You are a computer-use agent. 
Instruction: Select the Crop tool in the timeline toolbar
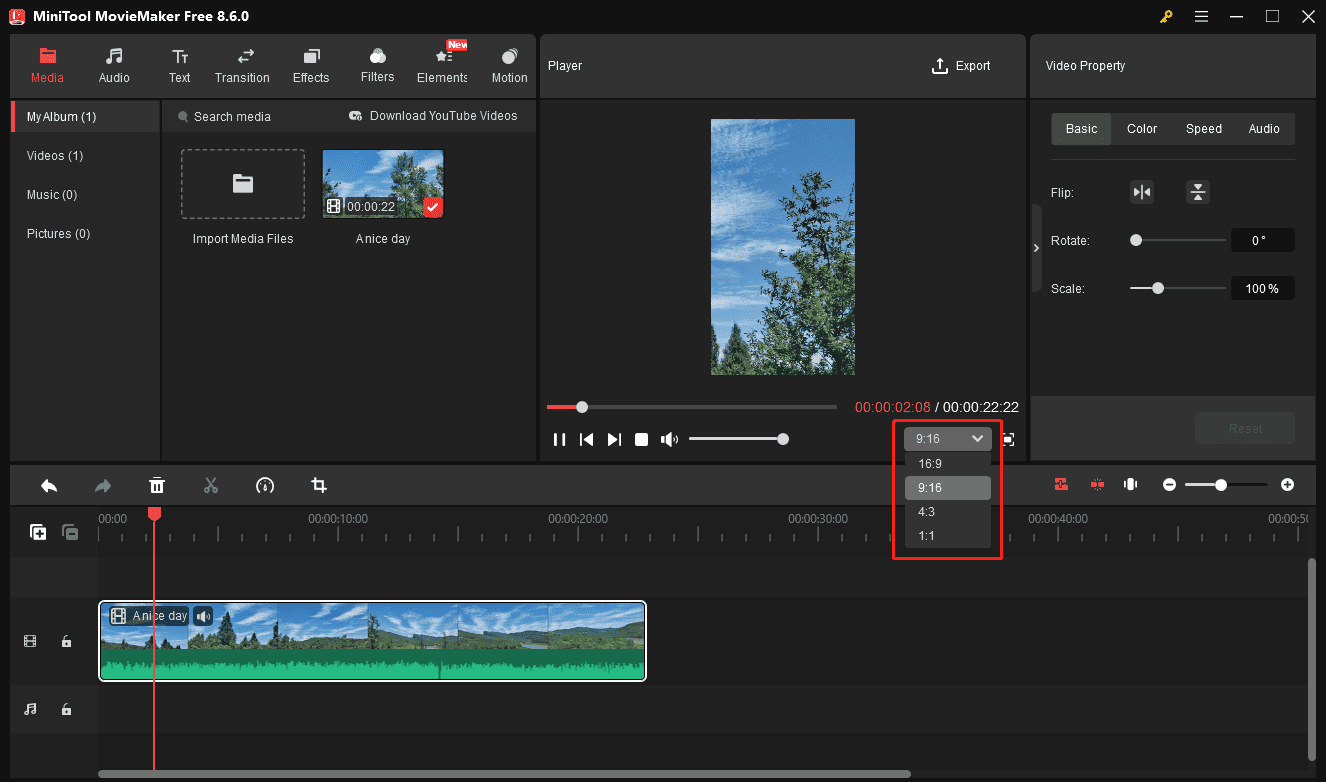319,485
